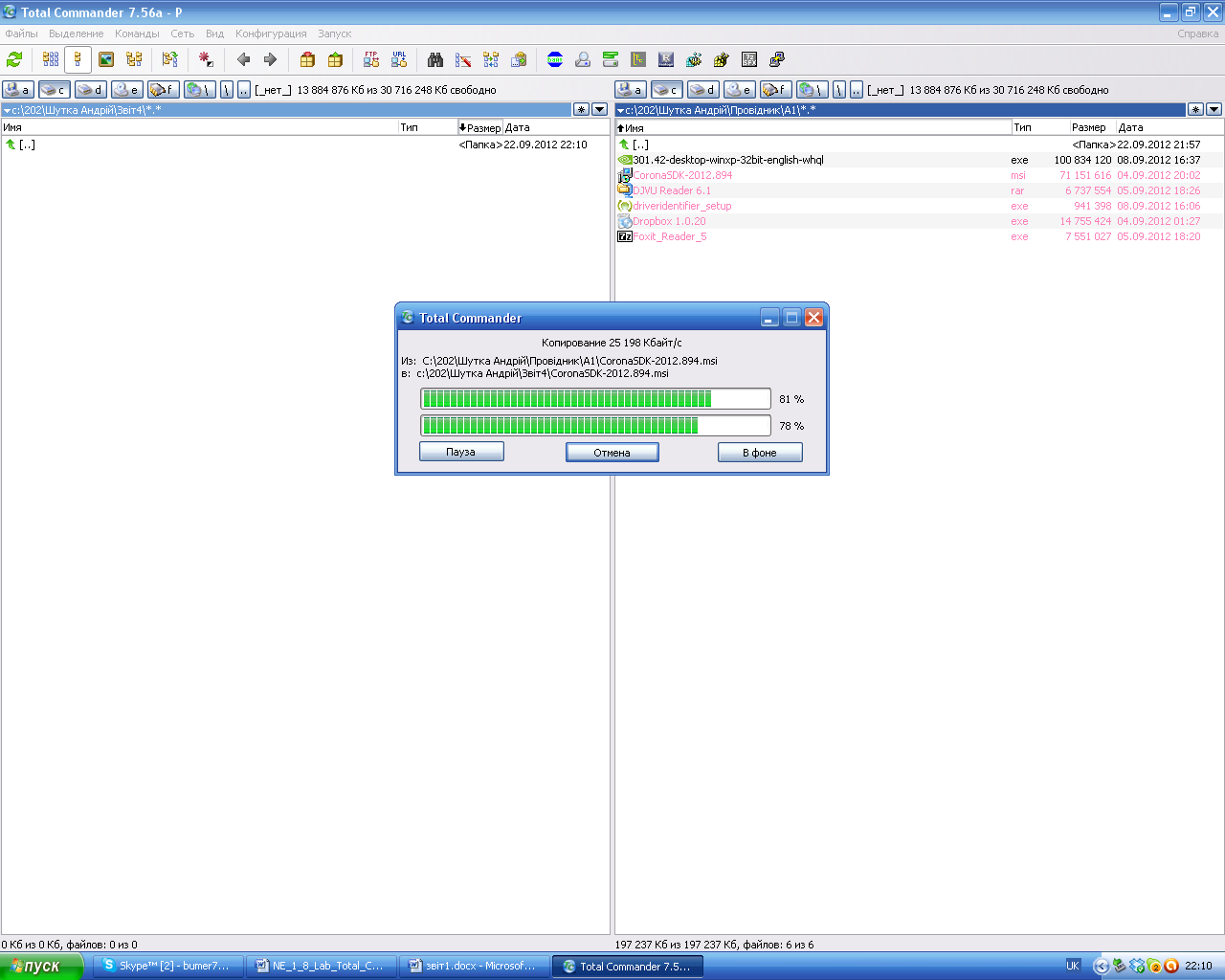Select drive c in right panel
The height and width of the screenshot is (980, 1225).
(666, 89)
